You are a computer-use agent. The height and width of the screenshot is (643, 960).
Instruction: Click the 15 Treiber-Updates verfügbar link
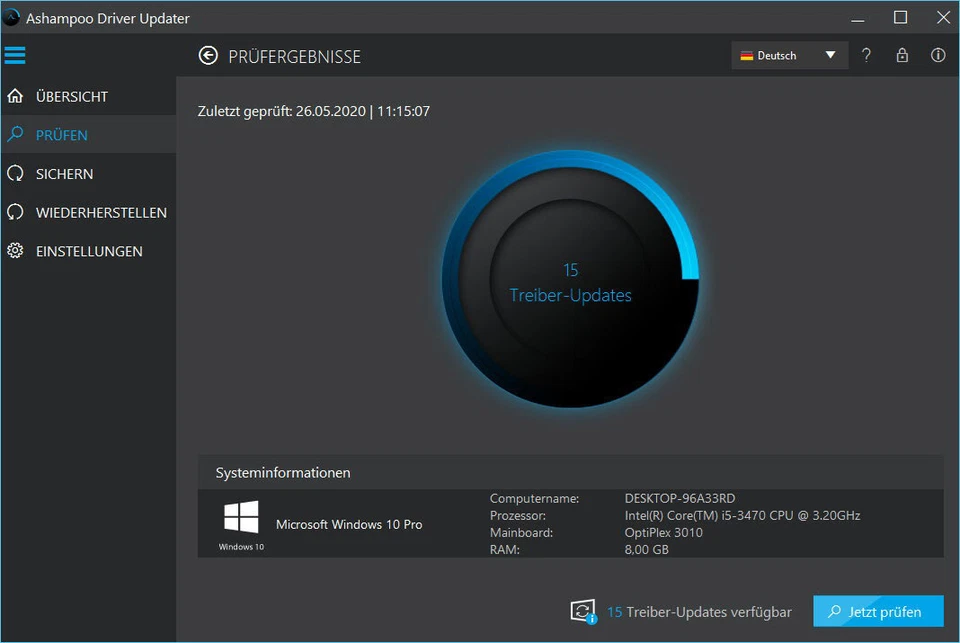coord(700,611)
